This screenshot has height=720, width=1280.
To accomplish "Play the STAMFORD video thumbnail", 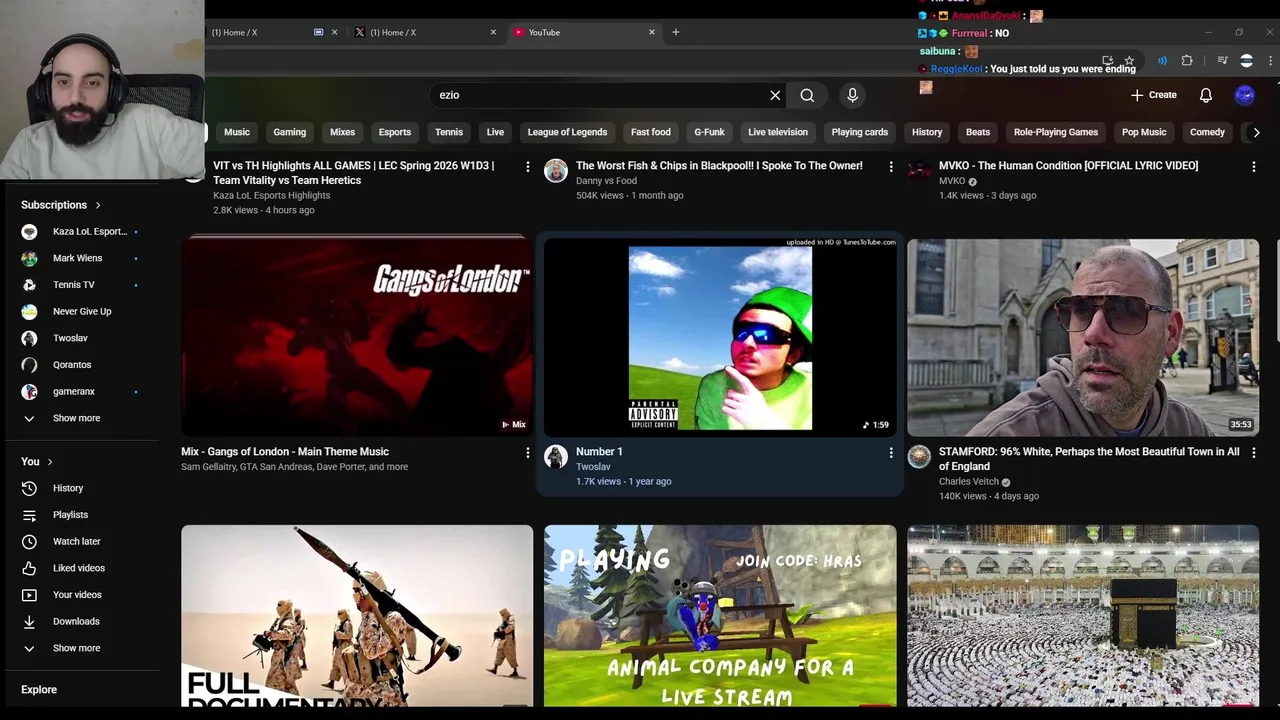I will coord(1083,337).
